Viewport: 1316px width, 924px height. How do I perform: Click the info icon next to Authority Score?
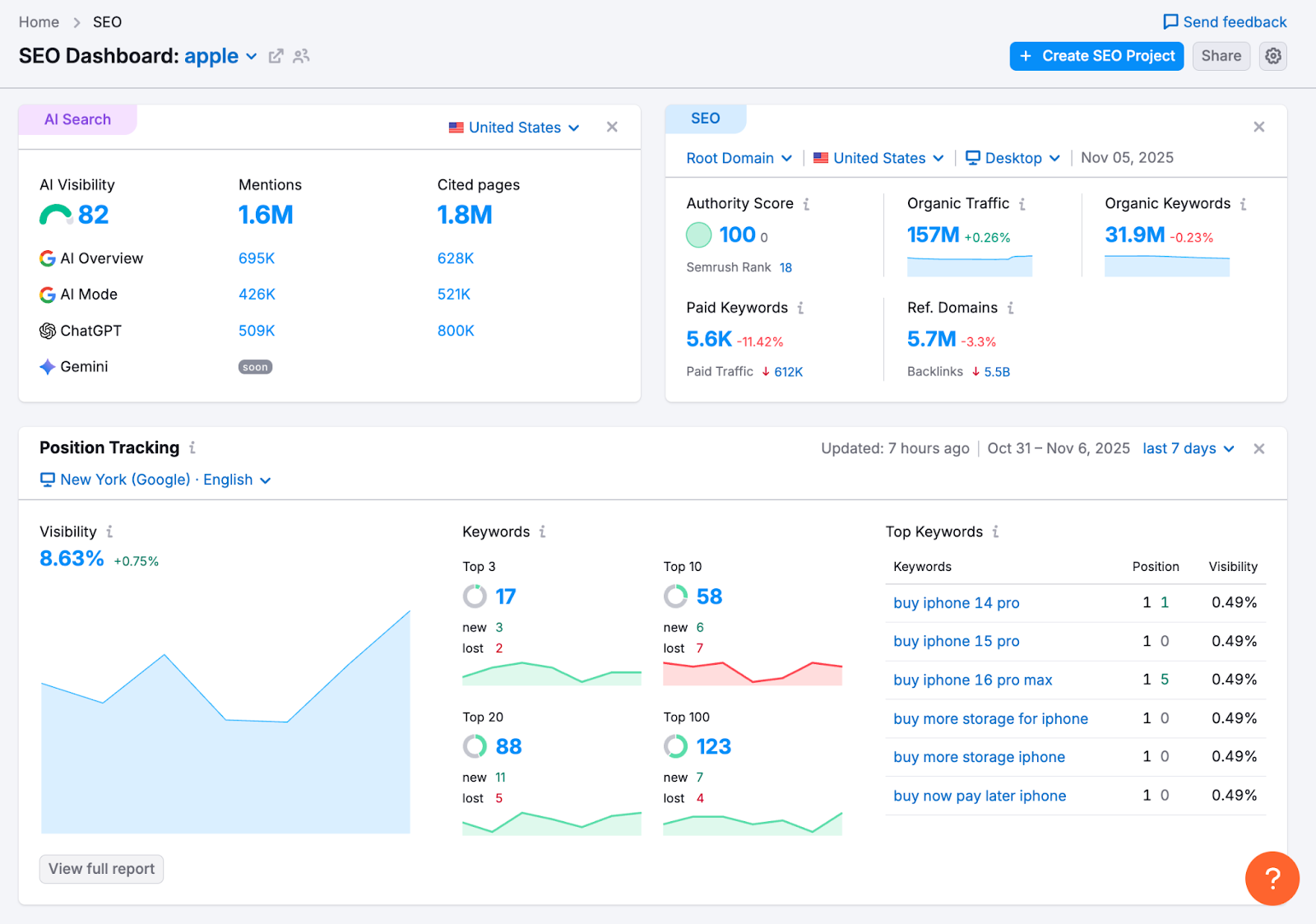806,204
